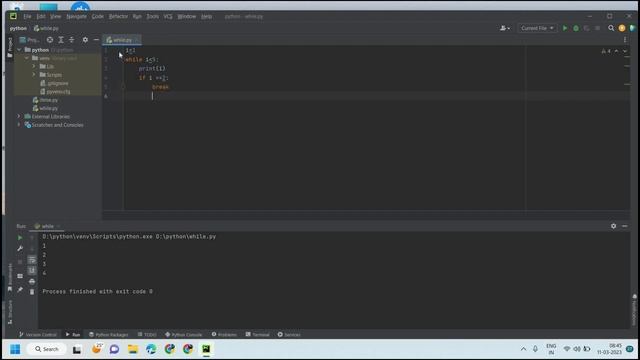The image size is (640, 360).
Task: Select pyvenv.cfg in project tree
Action: 55,91
